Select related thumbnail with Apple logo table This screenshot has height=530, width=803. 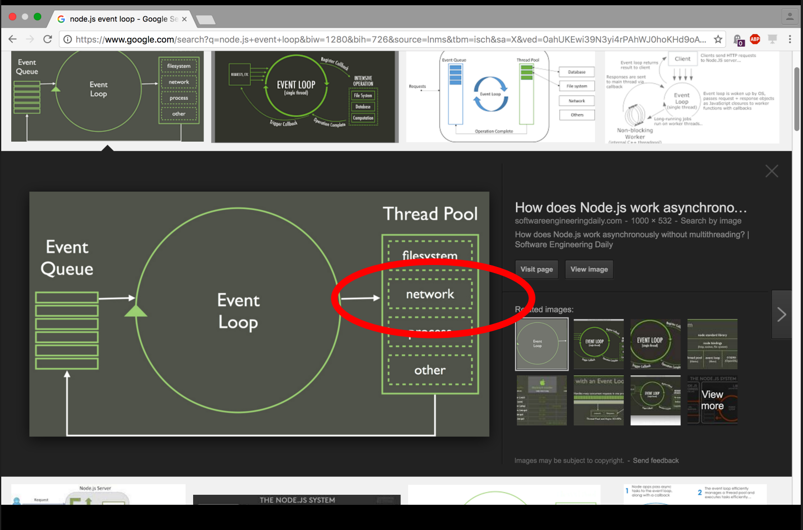tap(542, 400)
